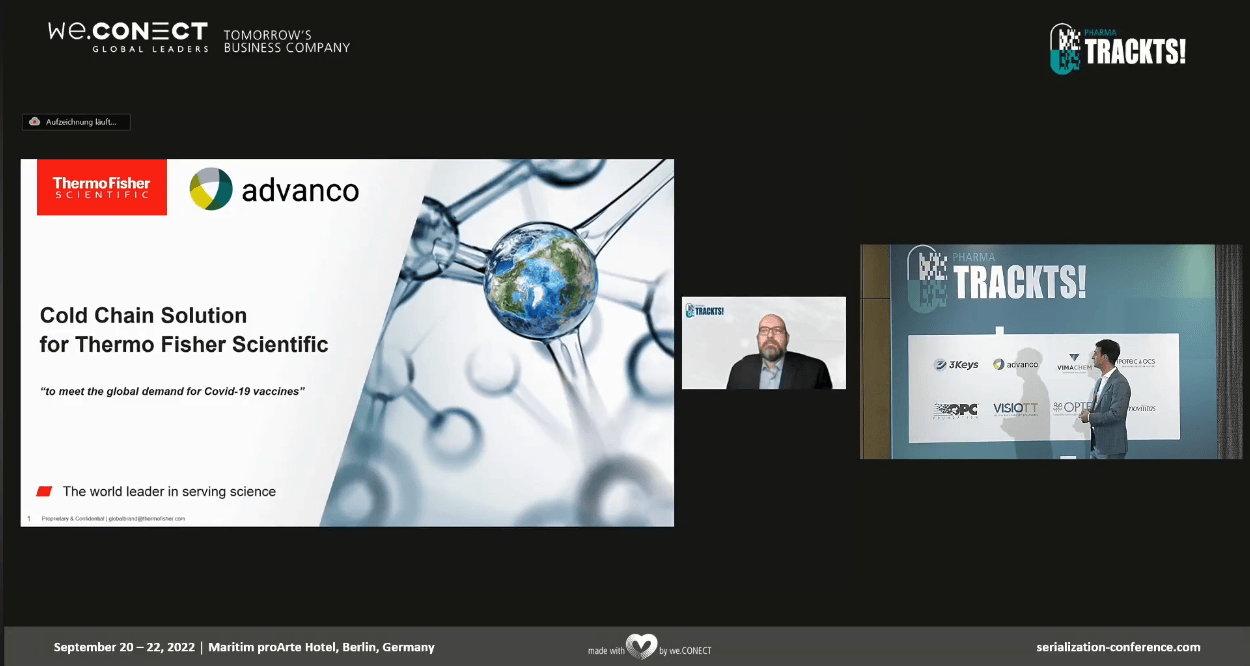Click the "September 20 – 22, 2022" footer date
1250x666 pixels.
(x=125, y=647)
